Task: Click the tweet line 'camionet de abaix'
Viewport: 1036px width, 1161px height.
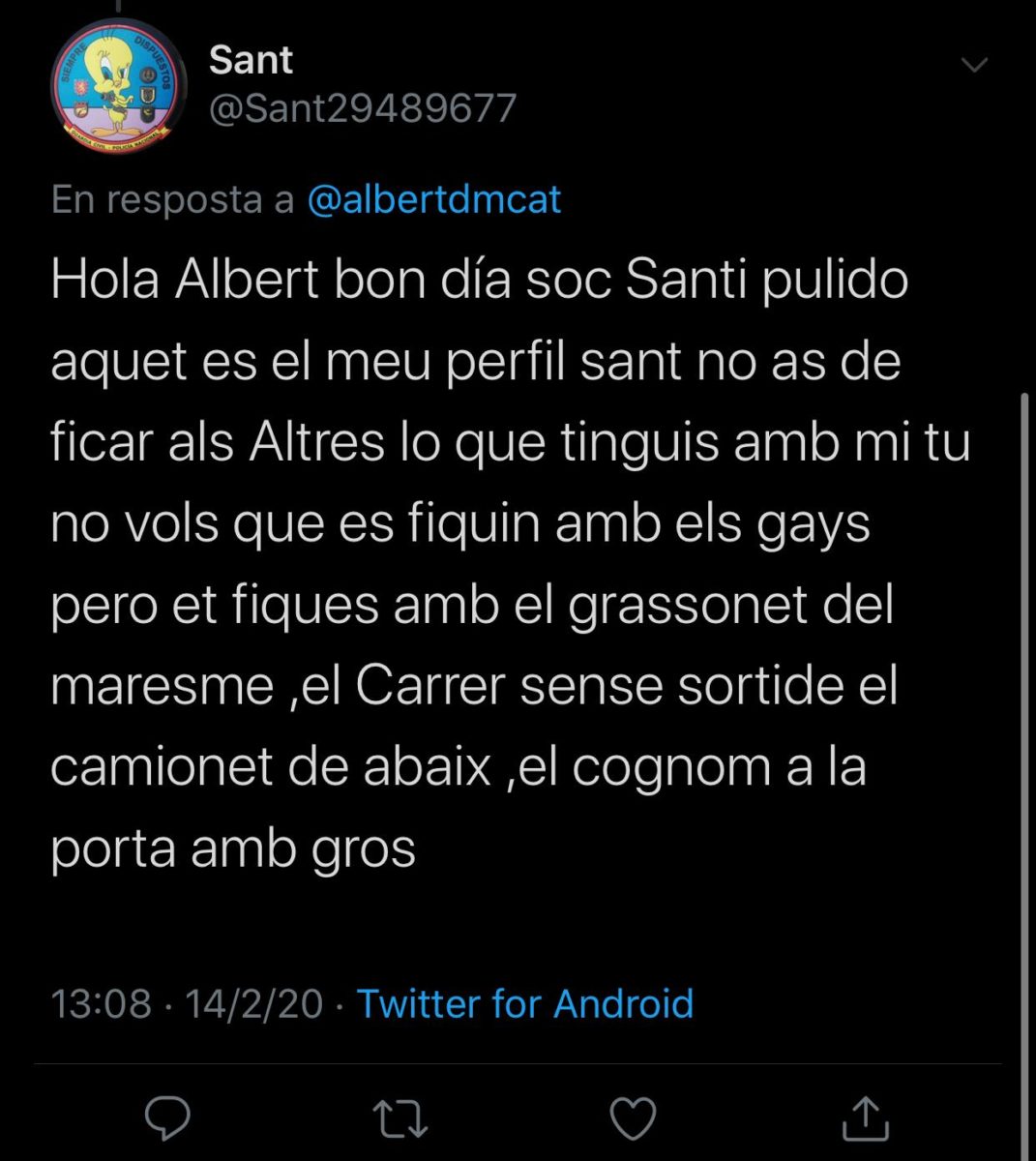Action: (271, 767)
